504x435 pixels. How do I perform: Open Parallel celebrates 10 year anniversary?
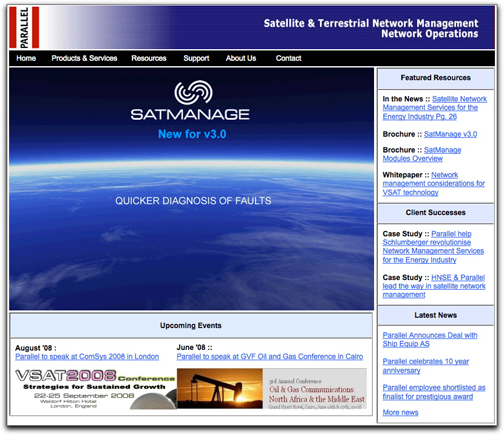(x=426, y=366)
